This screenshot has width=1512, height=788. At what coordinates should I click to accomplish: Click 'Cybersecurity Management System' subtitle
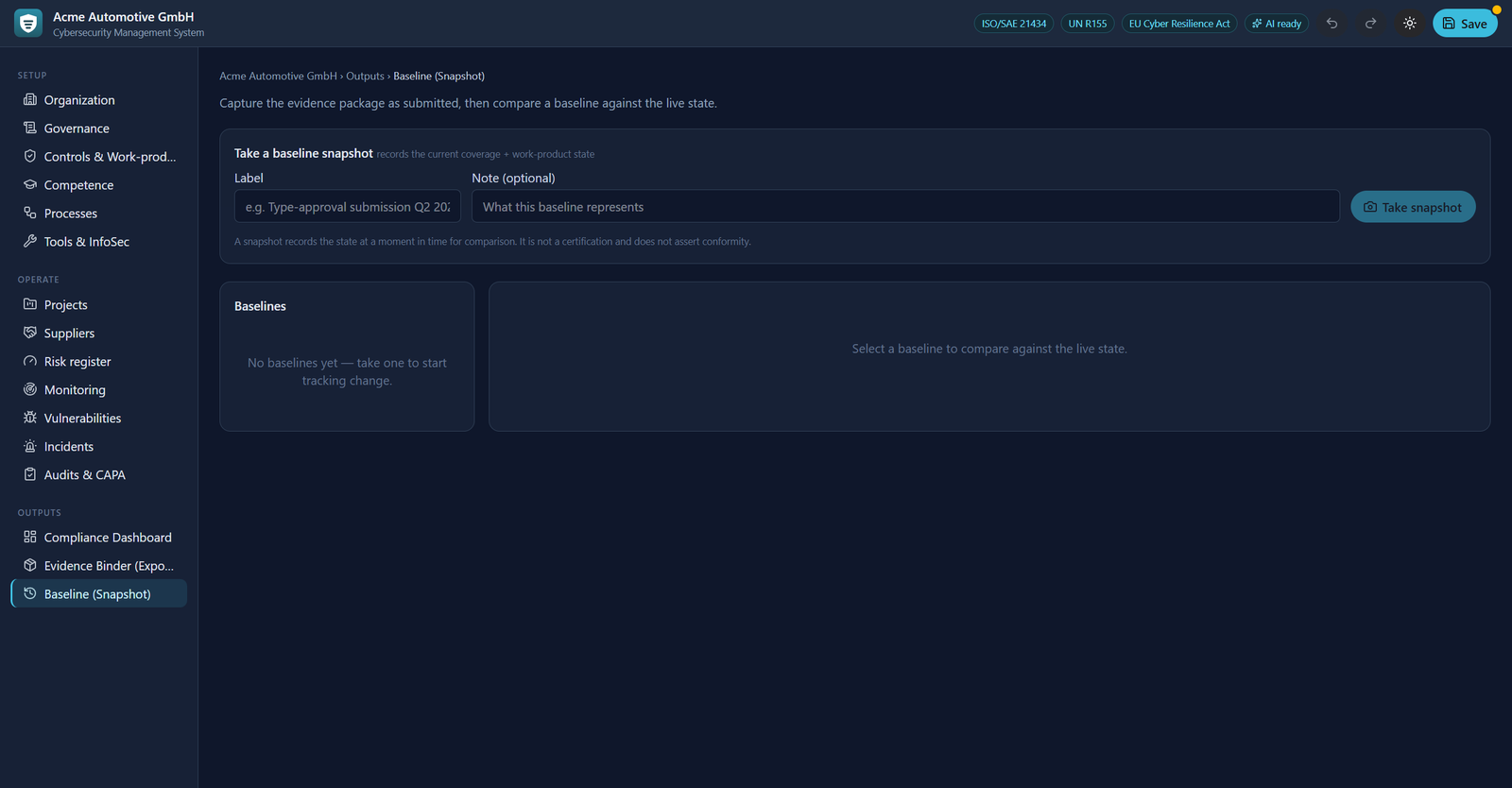pos(129,32)
